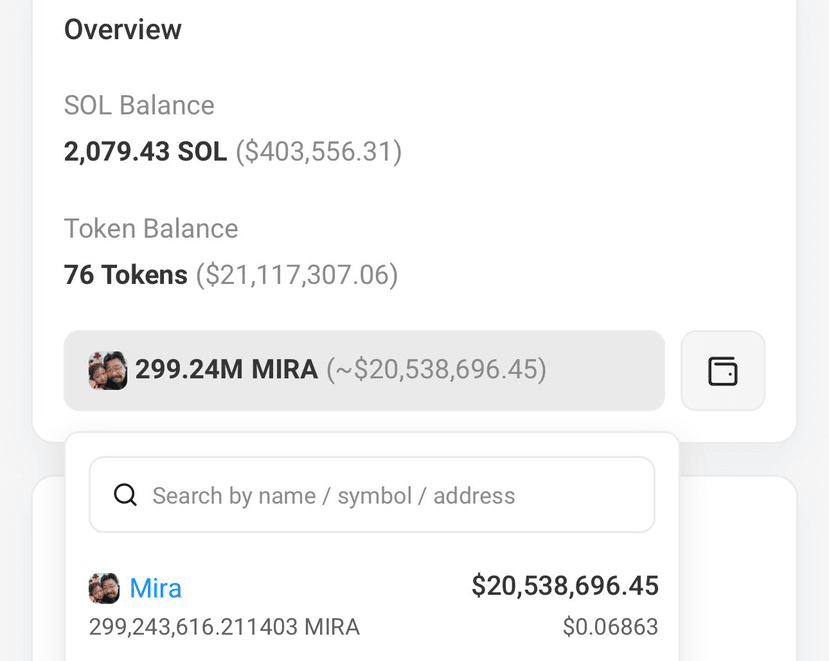Open the Mira token link
The image size is (829, 661).
[x=156, y=588]
